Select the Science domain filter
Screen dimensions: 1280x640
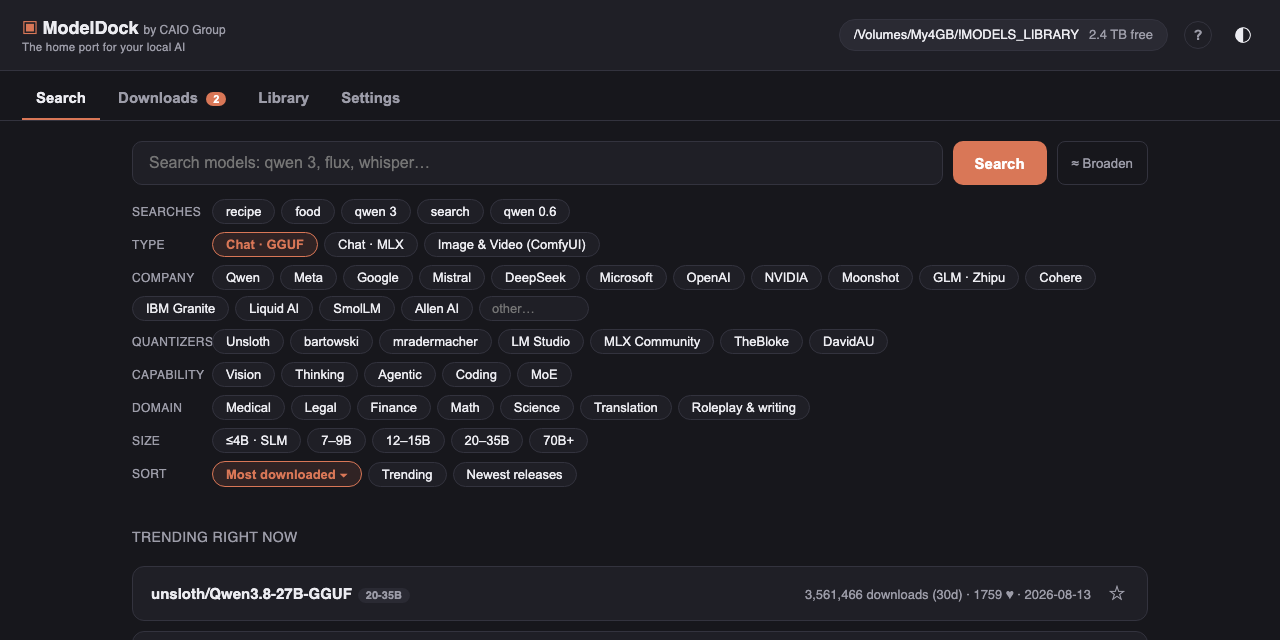pos(537,407)
